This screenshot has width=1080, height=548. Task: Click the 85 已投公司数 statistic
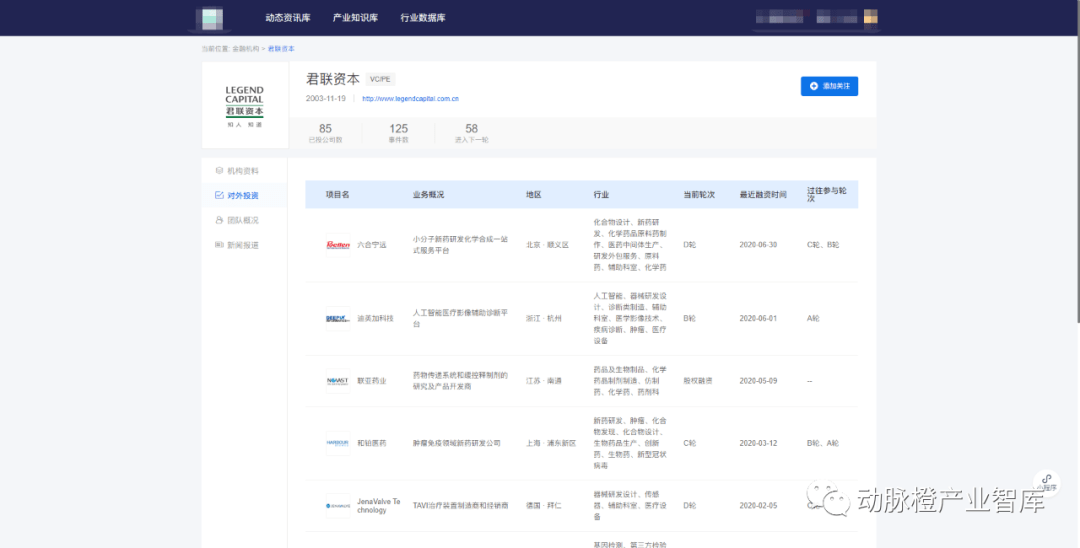pos(325,133)
